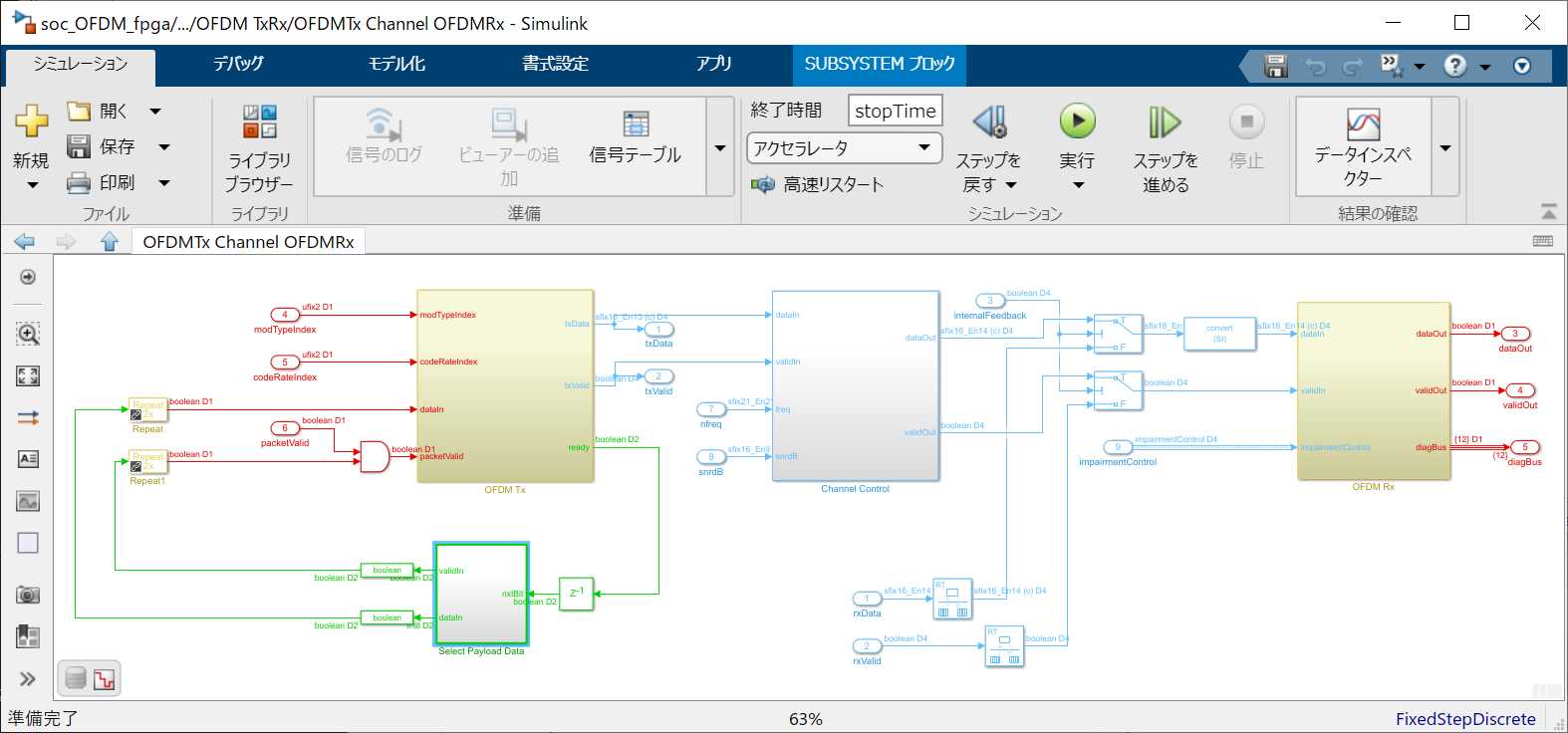
Task: Open the Library Browser
Action: tap(259, 148)
